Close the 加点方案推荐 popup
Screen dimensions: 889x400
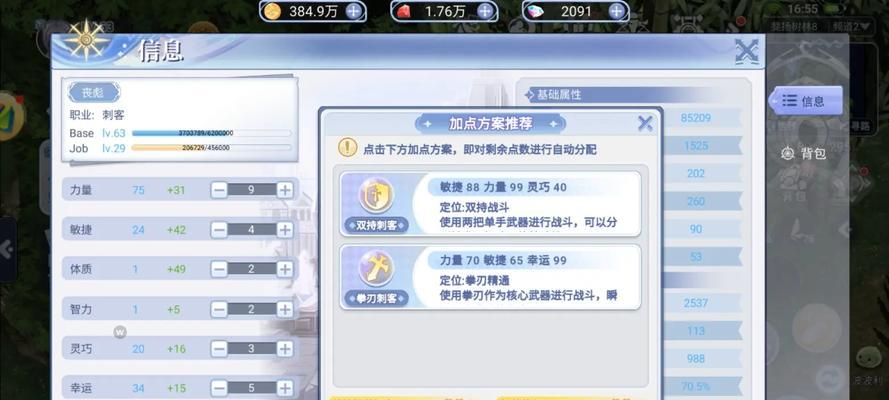coord(645,123)
